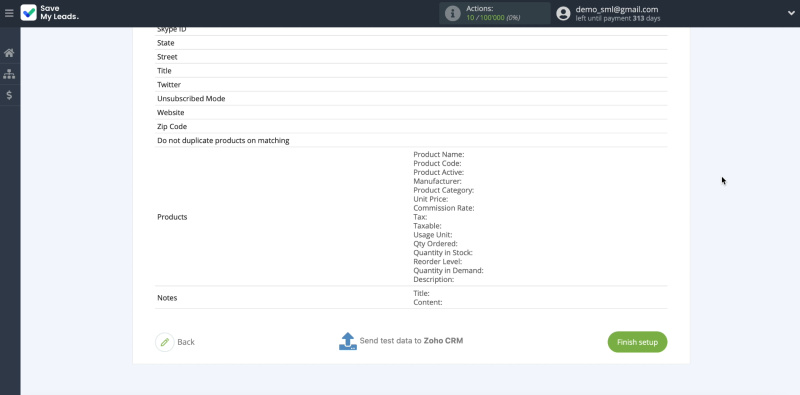The width and height of the screenshot is (800, 395).
Task: Open the billing dollar icon in sidebar
Action: 9,95
